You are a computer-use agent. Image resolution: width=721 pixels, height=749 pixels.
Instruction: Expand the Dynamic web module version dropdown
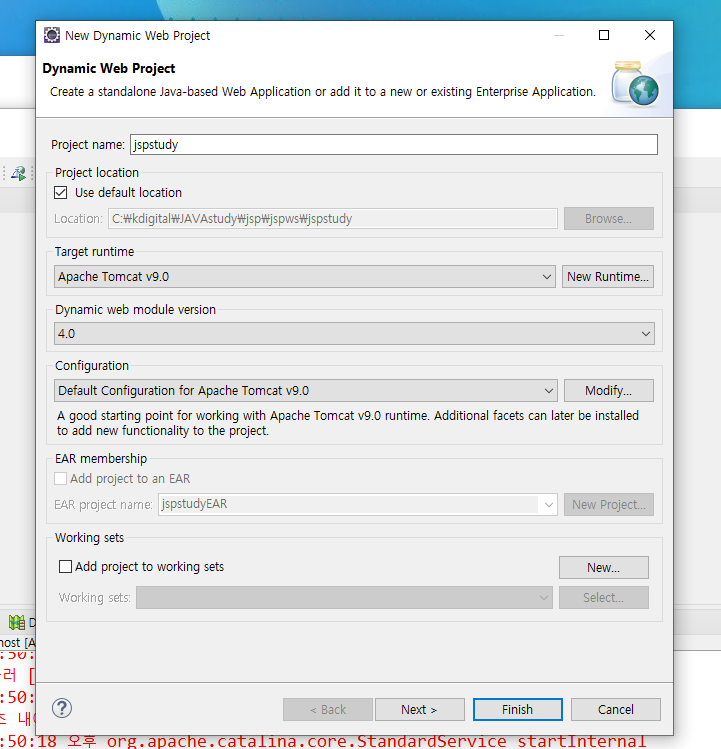[354, 333]
